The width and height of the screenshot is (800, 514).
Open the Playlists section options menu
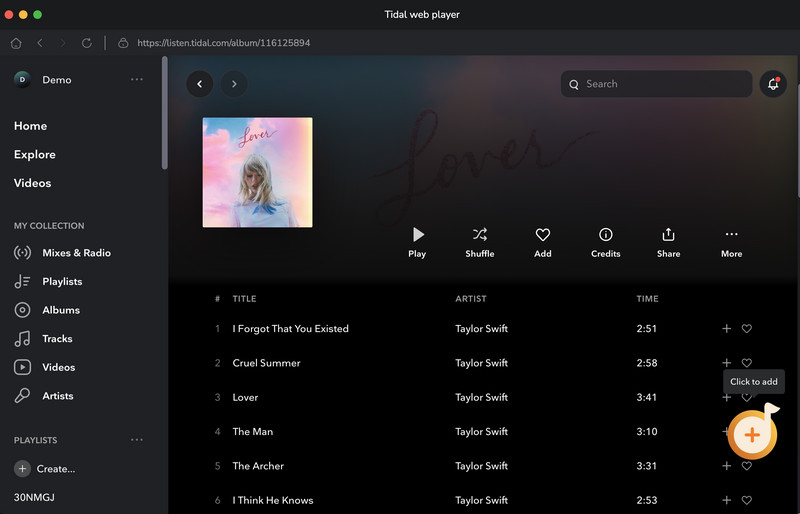point(137,439)
